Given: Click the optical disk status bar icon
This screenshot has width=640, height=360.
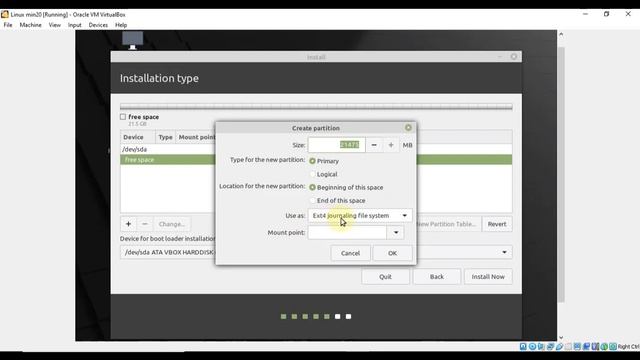Looking at the screenshot, I should point(532,347).
